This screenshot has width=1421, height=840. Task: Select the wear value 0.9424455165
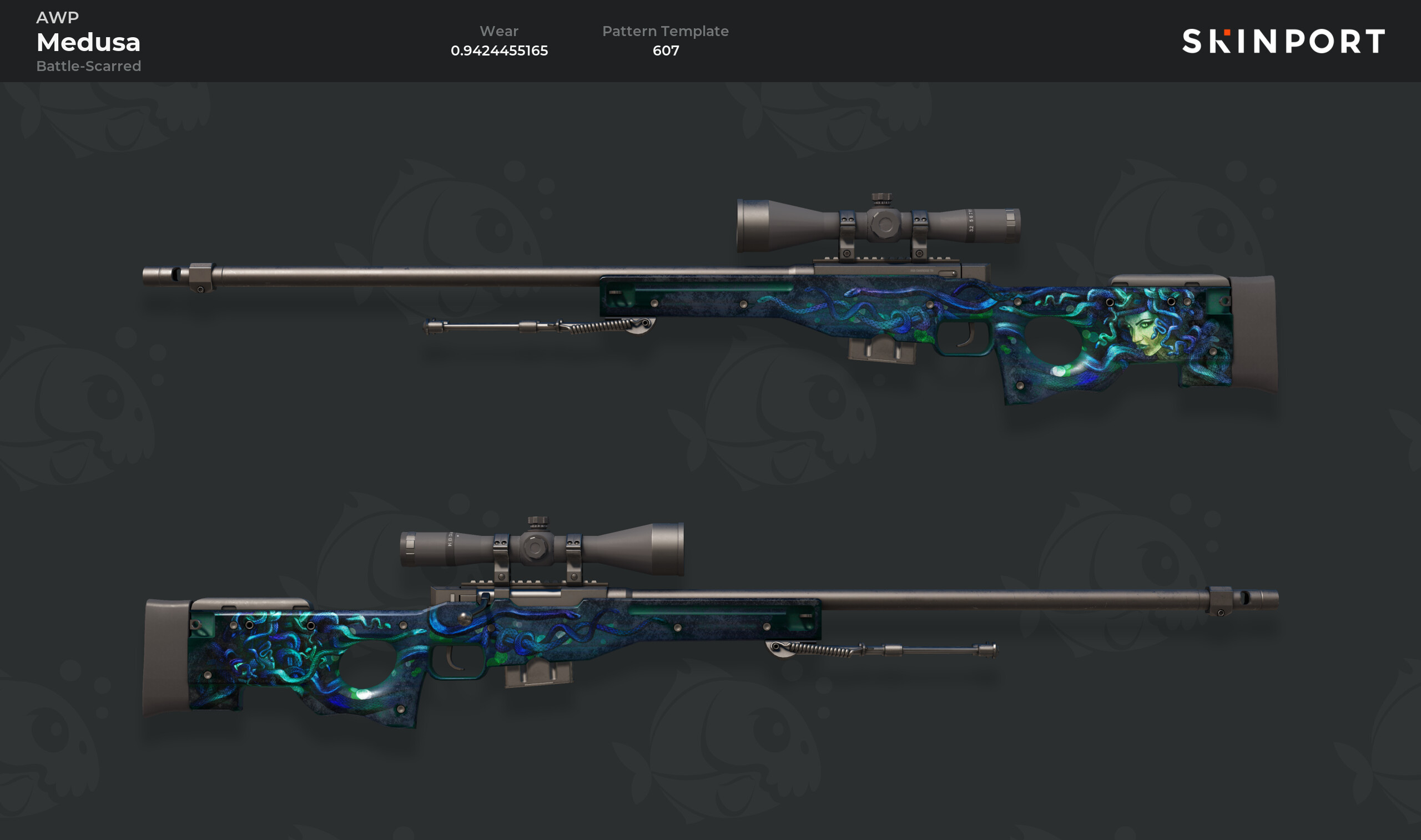[500, 50]
